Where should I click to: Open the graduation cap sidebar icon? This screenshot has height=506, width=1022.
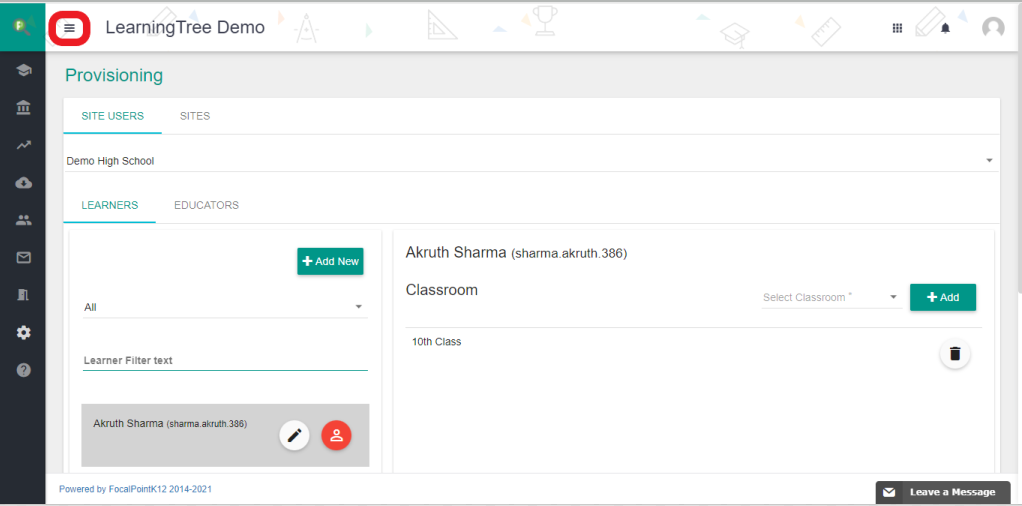(23, 70)
